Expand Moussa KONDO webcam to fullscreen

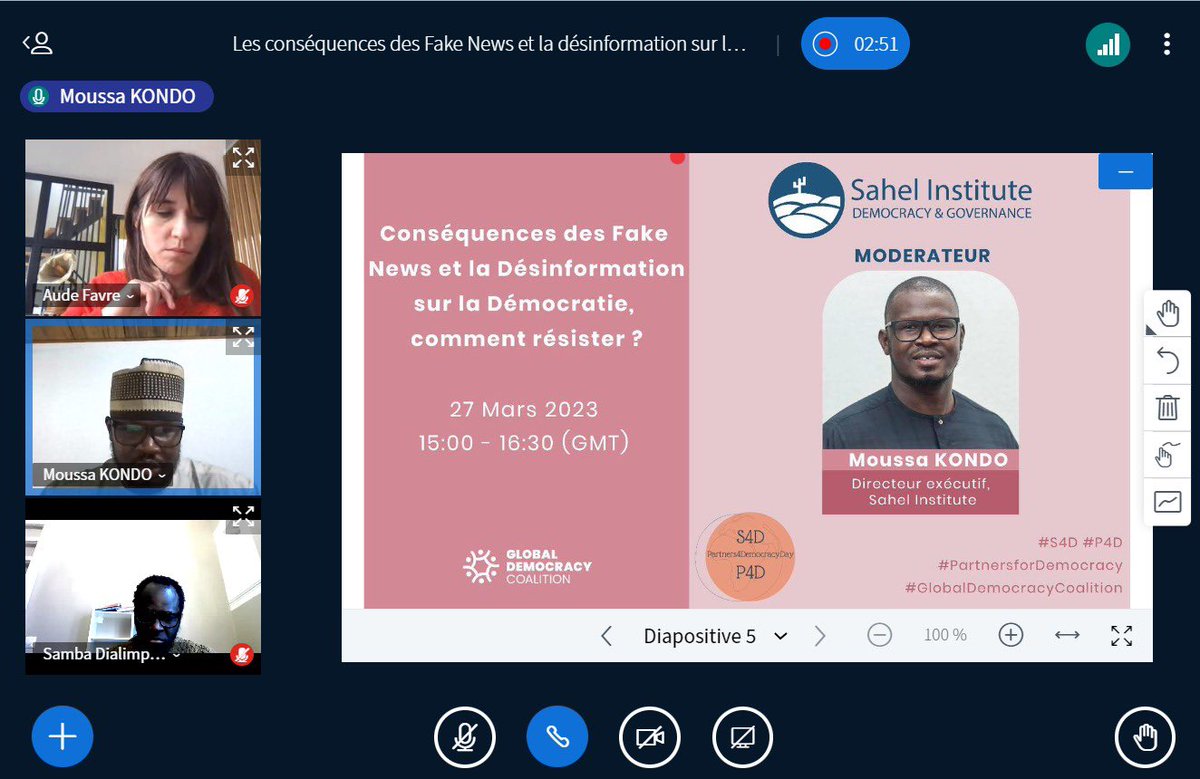[243, 337]
